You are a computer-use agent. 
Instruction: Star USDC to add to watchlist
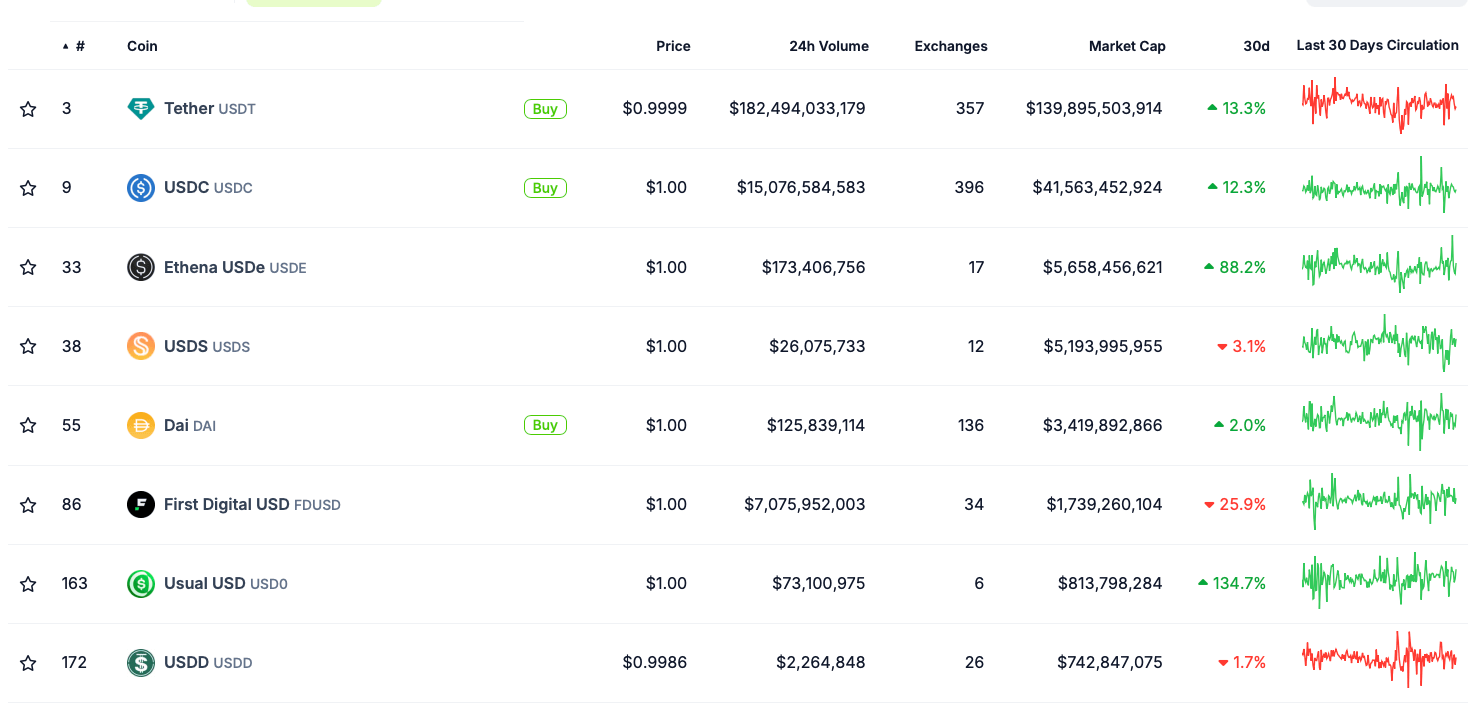click(x=28, y=188)
